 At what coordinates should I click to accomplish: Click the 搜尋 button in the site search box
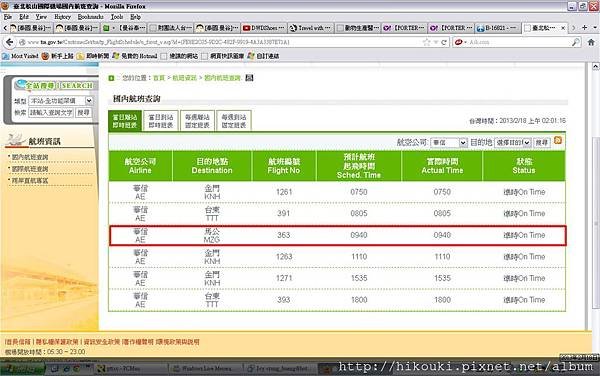pyautogui.click(x=83, y=112)
